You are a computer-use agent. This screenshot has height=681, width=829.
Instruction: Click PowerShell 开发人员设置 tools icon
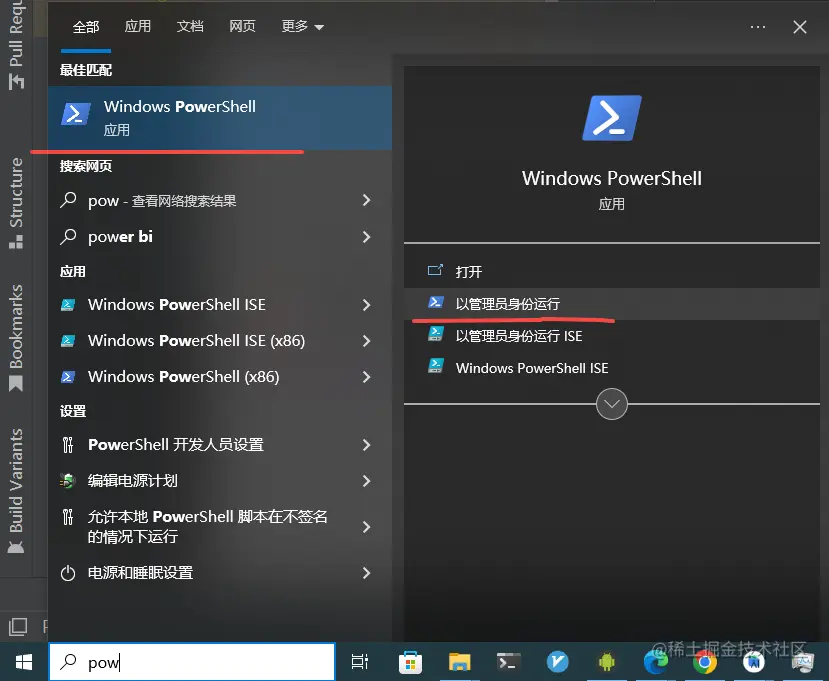[x=68, y=445]
